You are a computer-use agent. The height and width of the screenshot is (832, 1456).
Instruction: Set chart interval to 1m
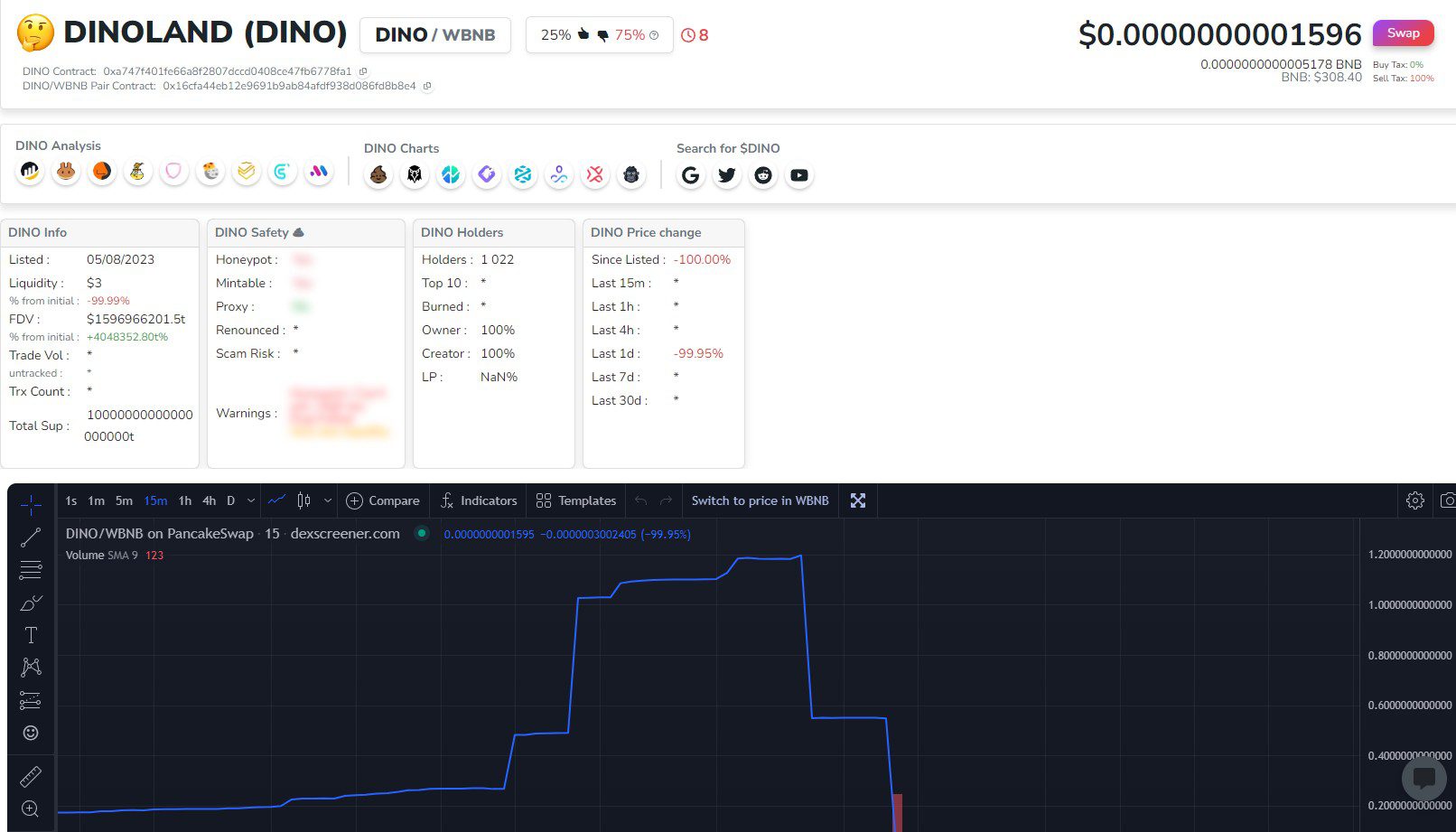[97, 500]
